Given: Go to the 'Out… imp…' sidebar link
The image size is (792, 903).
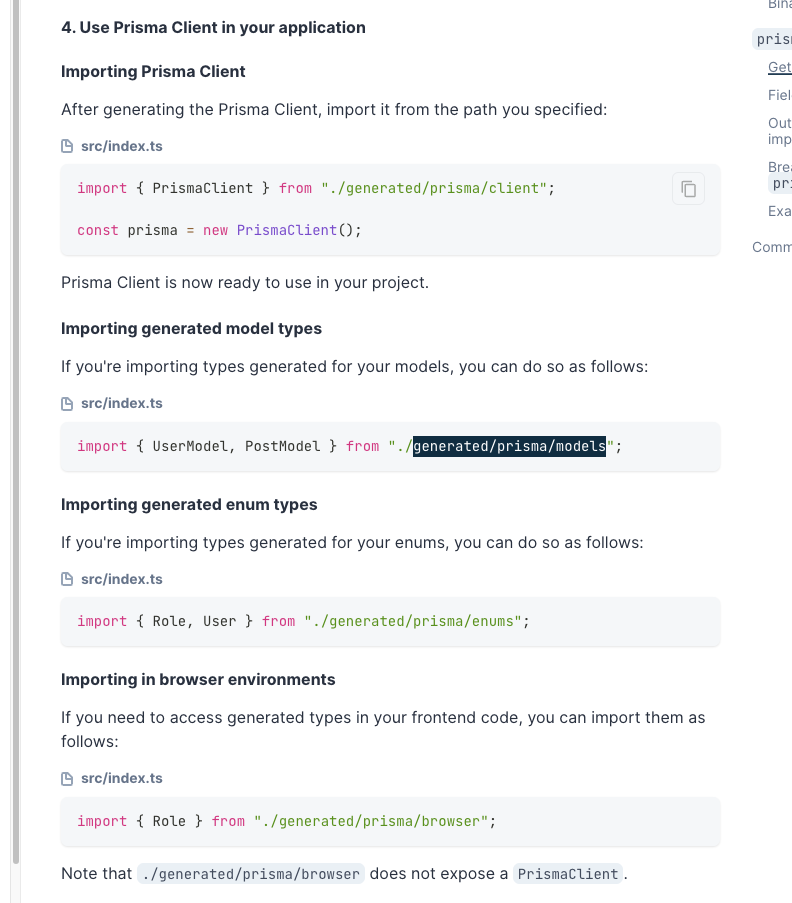Looking at the screenshot, I should [779, 131].
